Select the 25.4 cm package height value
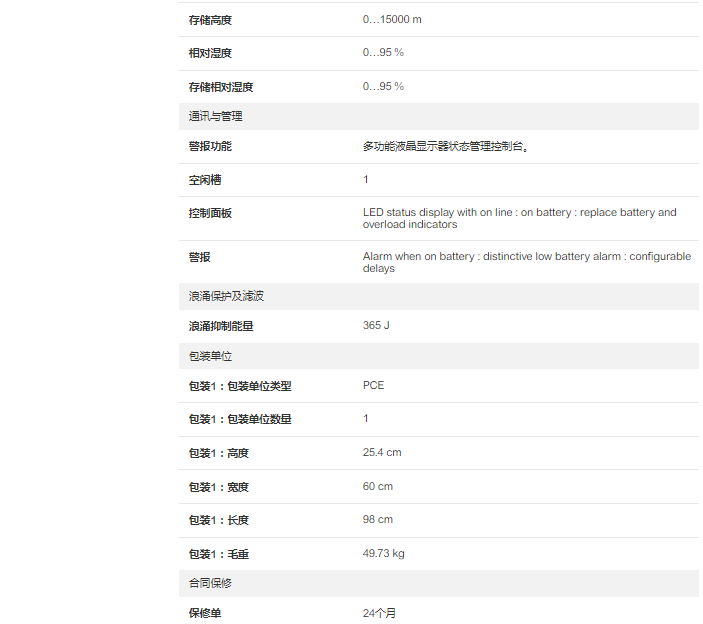Image resolution: width=703 pixels, height=624 pixels. (x=382, y=452)
